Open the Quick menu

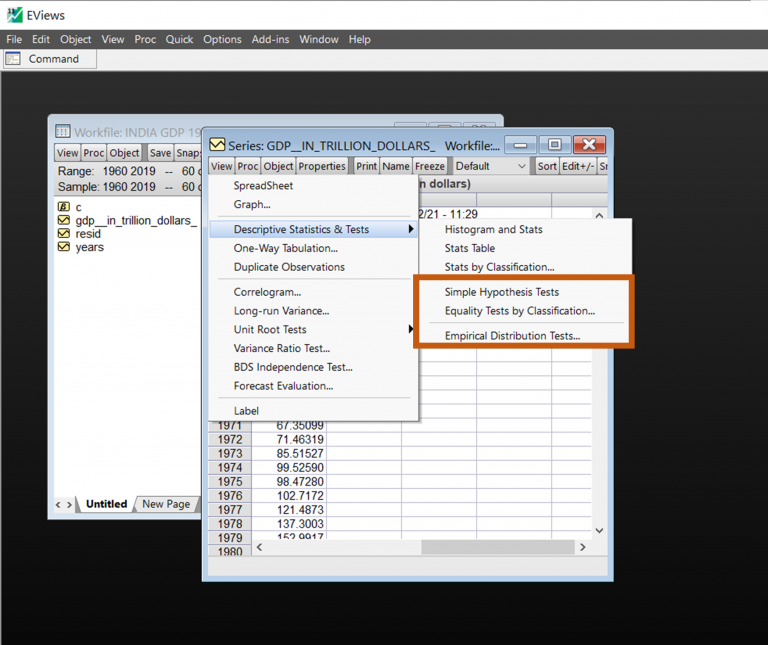click(x=179, y=39)
